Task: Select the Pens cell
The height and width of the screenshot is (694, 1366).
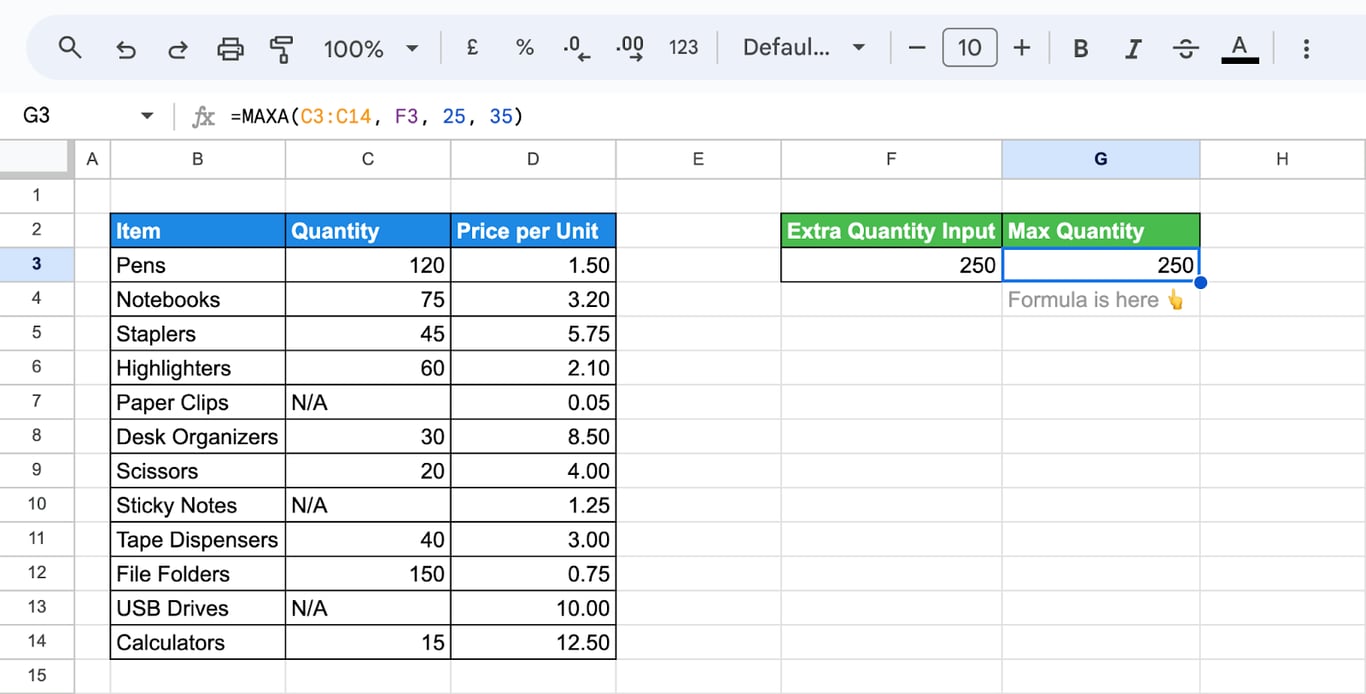Action: (197, 265)
